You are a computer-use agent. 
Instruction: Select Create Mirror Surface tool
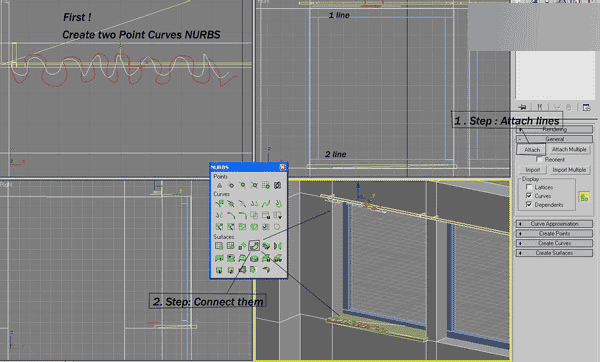pos(277,246)
